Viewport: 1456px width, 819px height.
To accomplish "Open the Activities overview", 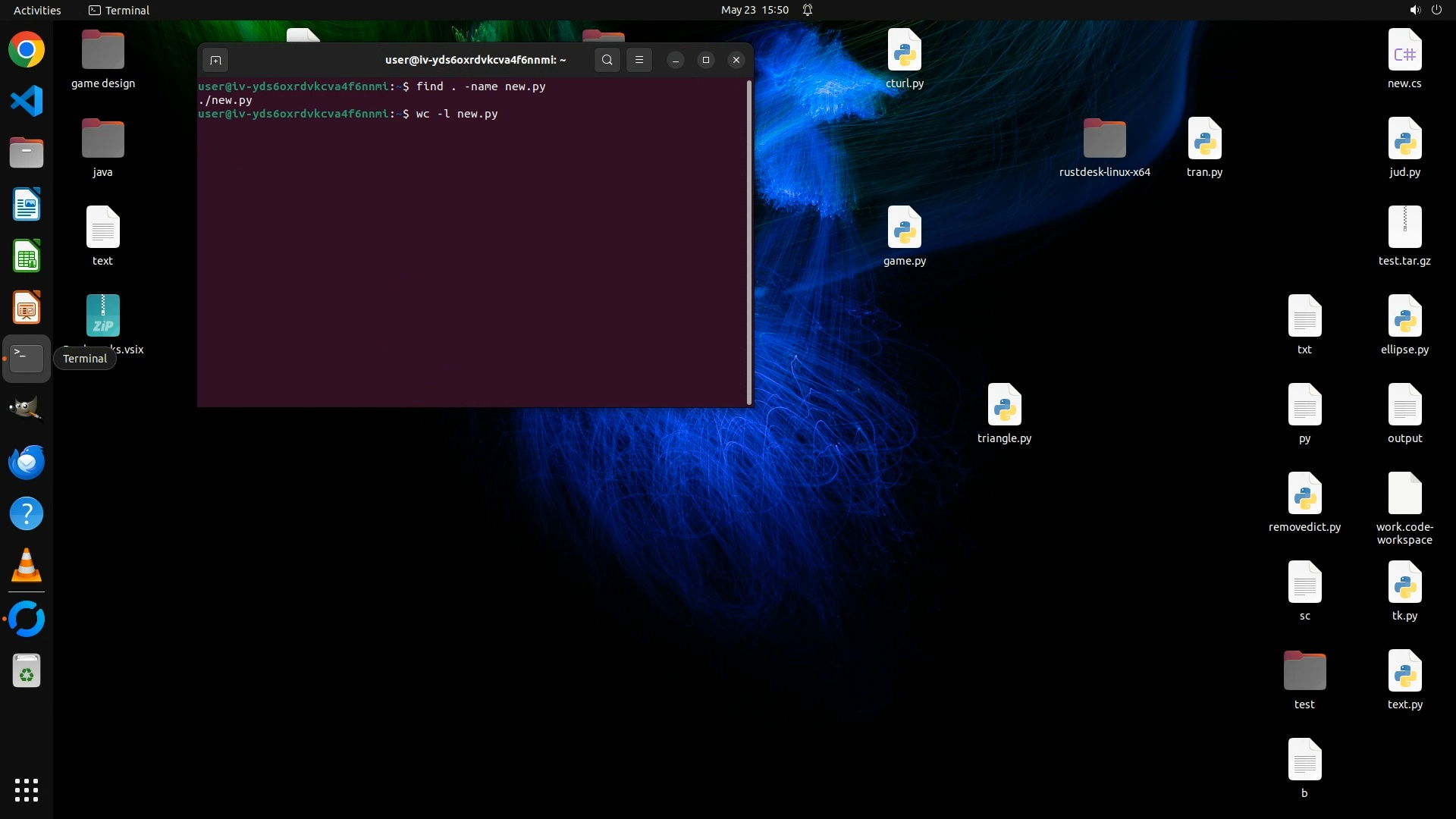I will pos(37,10).
